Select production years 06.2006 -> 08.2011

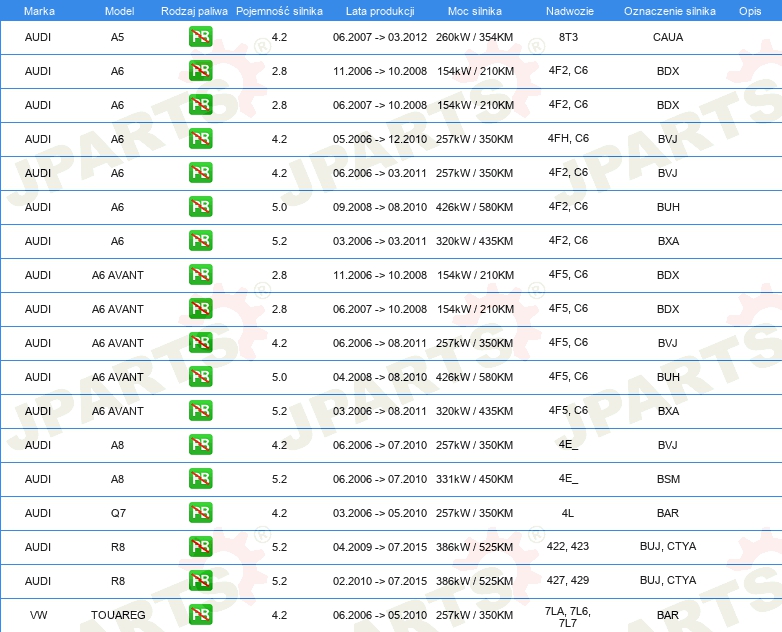pos(380,343)
